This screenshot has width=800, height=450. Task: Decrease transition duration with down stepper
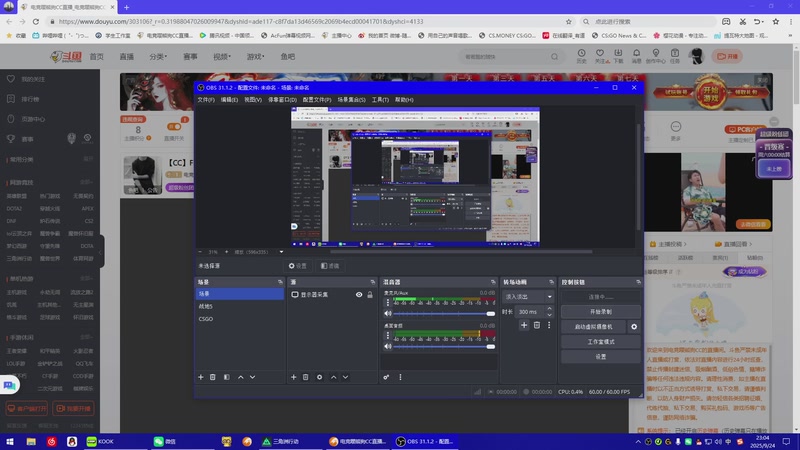(x=549, y=314)
